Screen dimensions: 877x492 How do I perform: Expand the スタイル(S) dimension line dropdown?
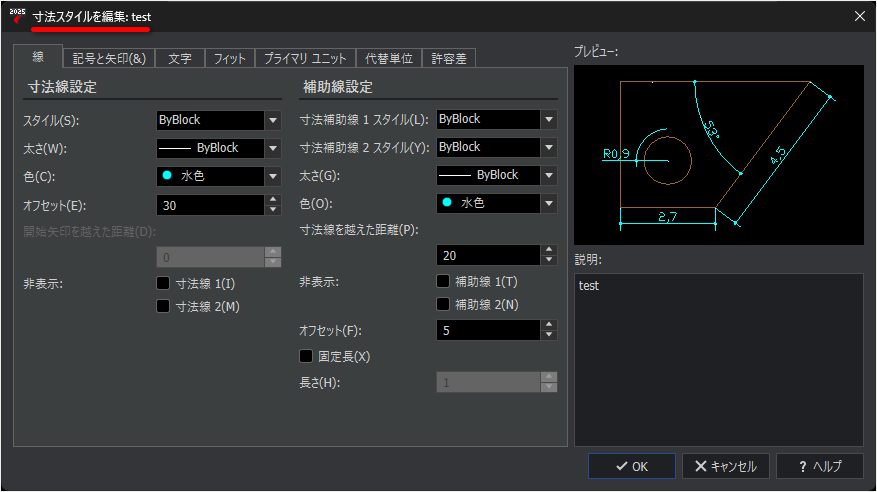coord(273,120)
